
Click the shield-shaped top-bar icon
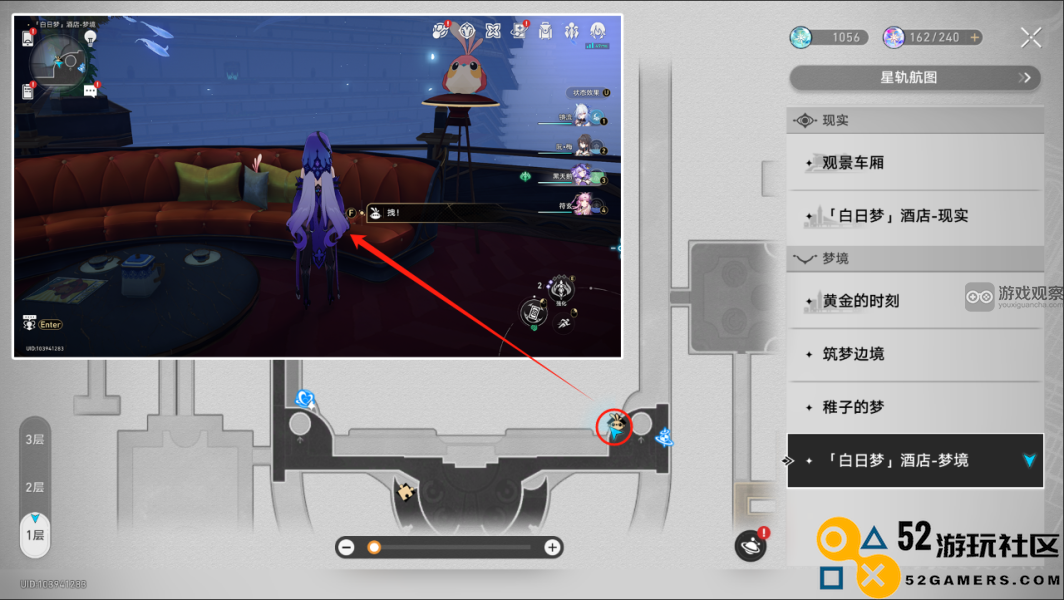[467, 31]
